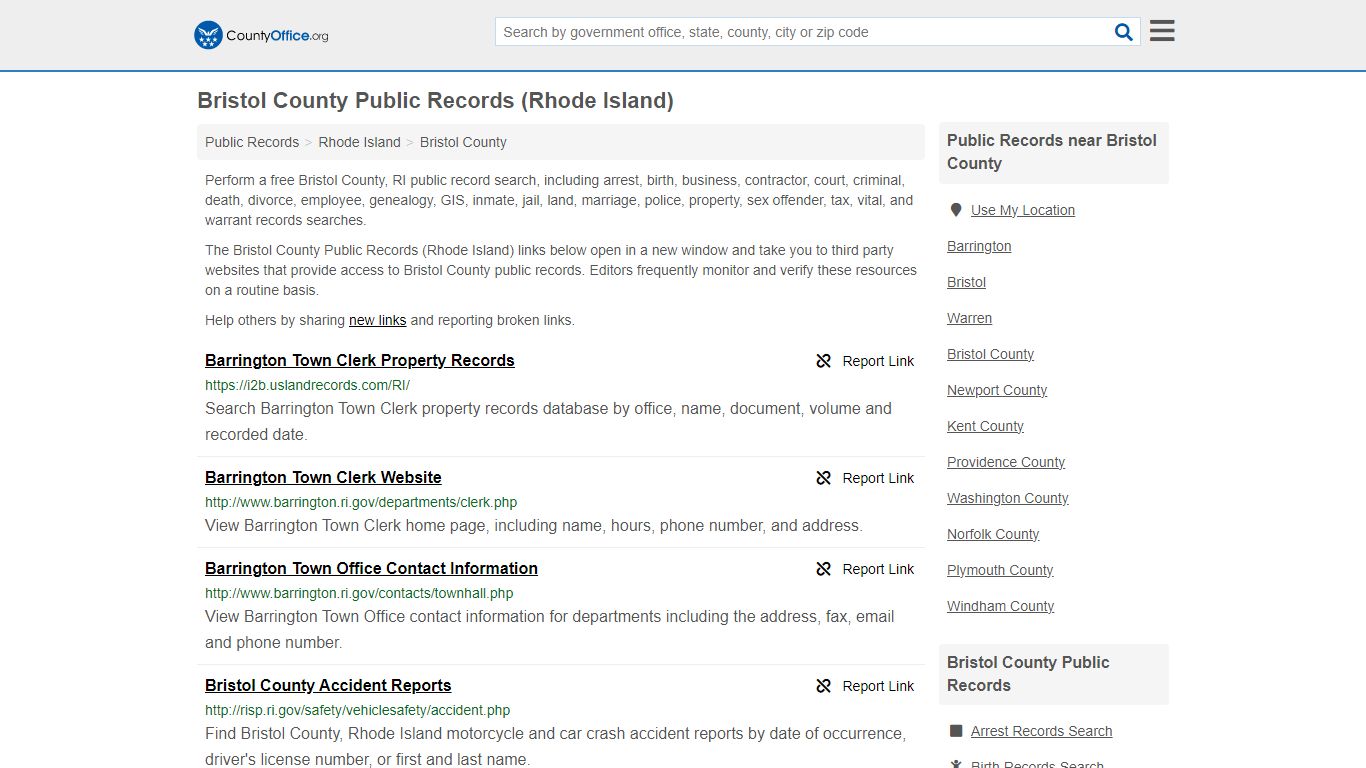This screenshot has height=768, width=1366.
Task: Visit the barrington.ri.gov townhall.php URL
Action: (359, 593)
